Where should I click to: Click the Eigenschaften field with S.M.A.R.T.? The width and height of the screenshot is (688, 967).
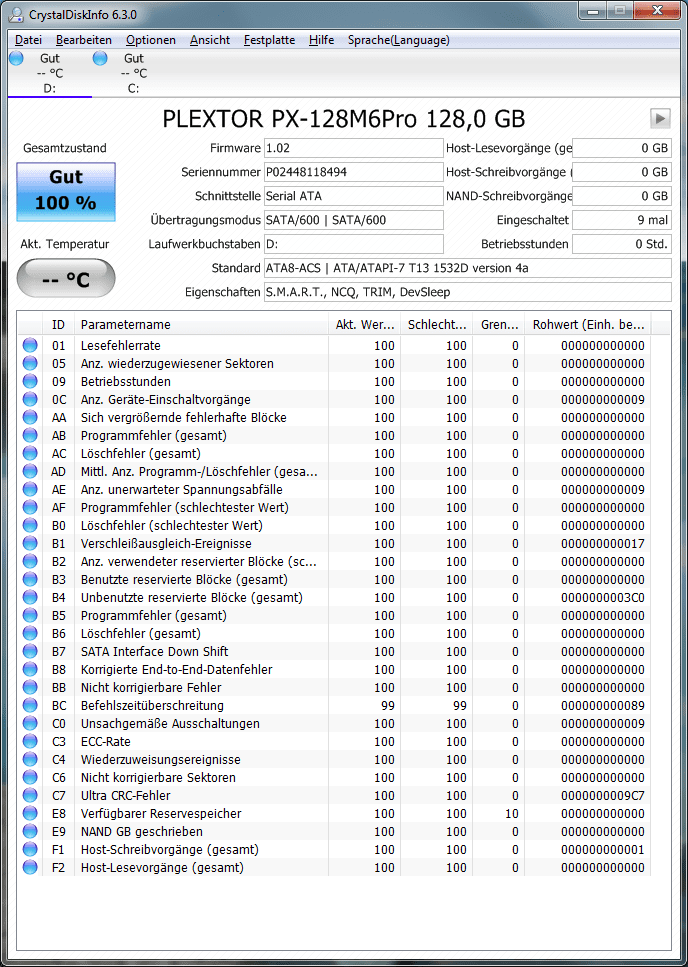[x=468, y=292]
